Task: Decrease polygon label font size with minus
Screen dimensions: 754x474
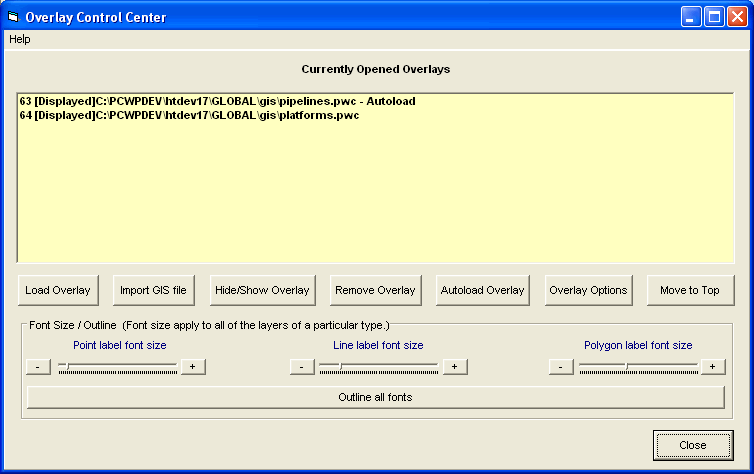Action: (561, 367)
